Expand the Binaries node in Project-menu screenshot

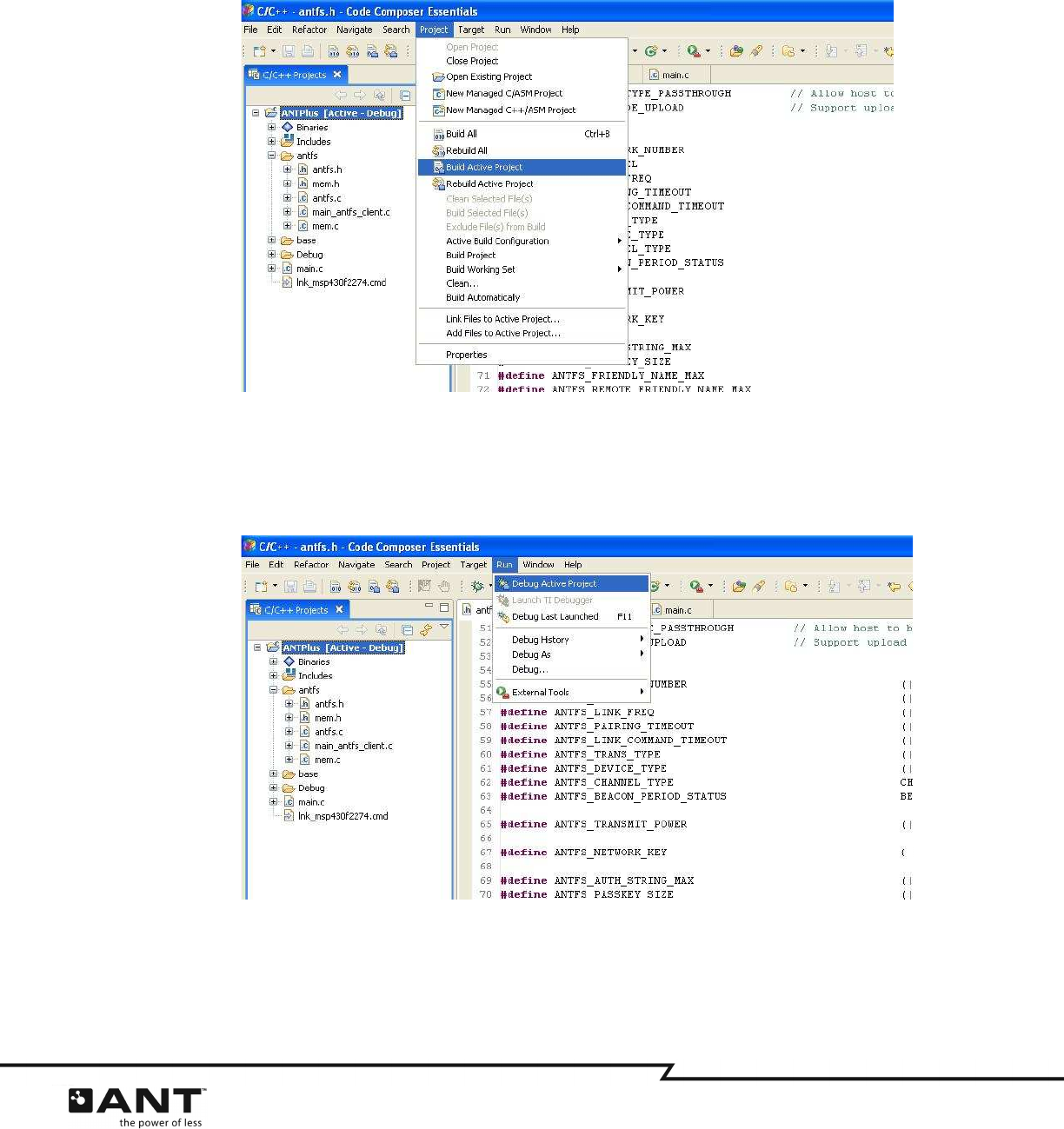tap(272, 127)
